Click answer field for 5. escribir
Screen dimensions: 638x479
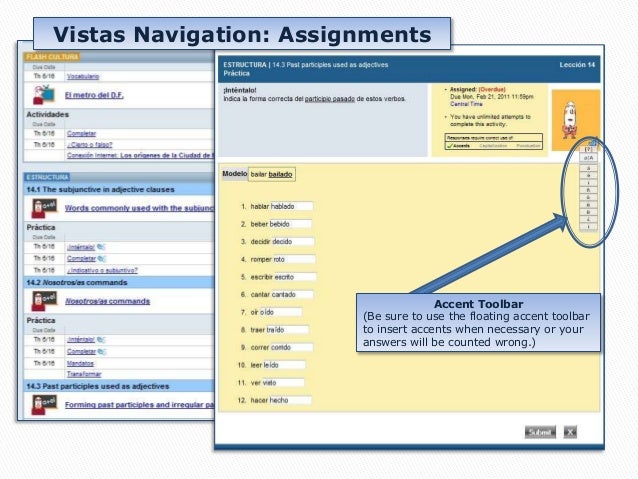coord(295,277)
